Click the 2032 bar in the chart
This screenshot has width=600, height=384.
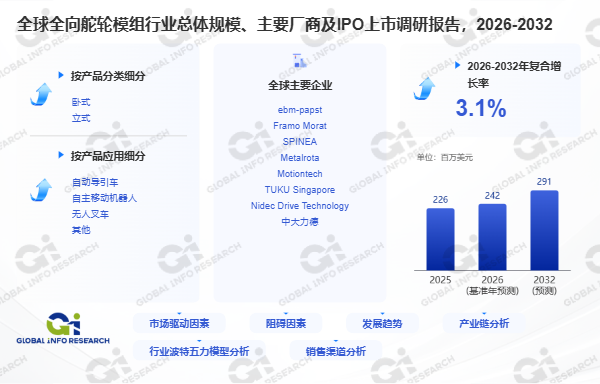click(x=544, y=231)
